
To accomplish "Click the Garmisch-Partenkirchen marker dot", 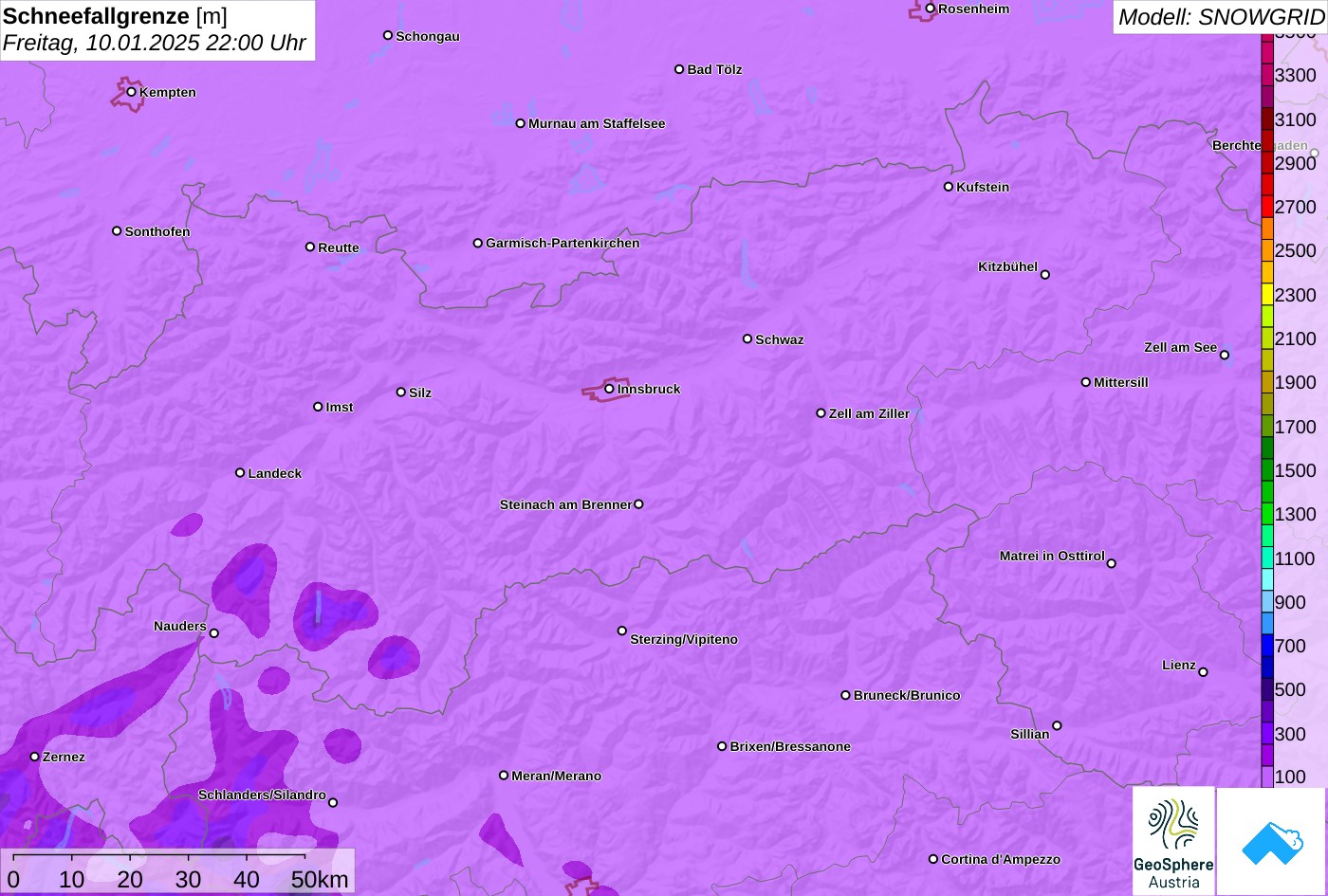I will click(478, 243).
